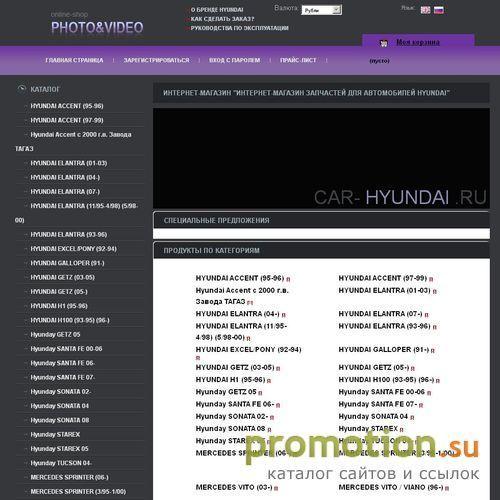Open HYUNDAI ELANTRA (93-96) category in products
The height and width of the screenshot is (500, 500).
[384, 326]
